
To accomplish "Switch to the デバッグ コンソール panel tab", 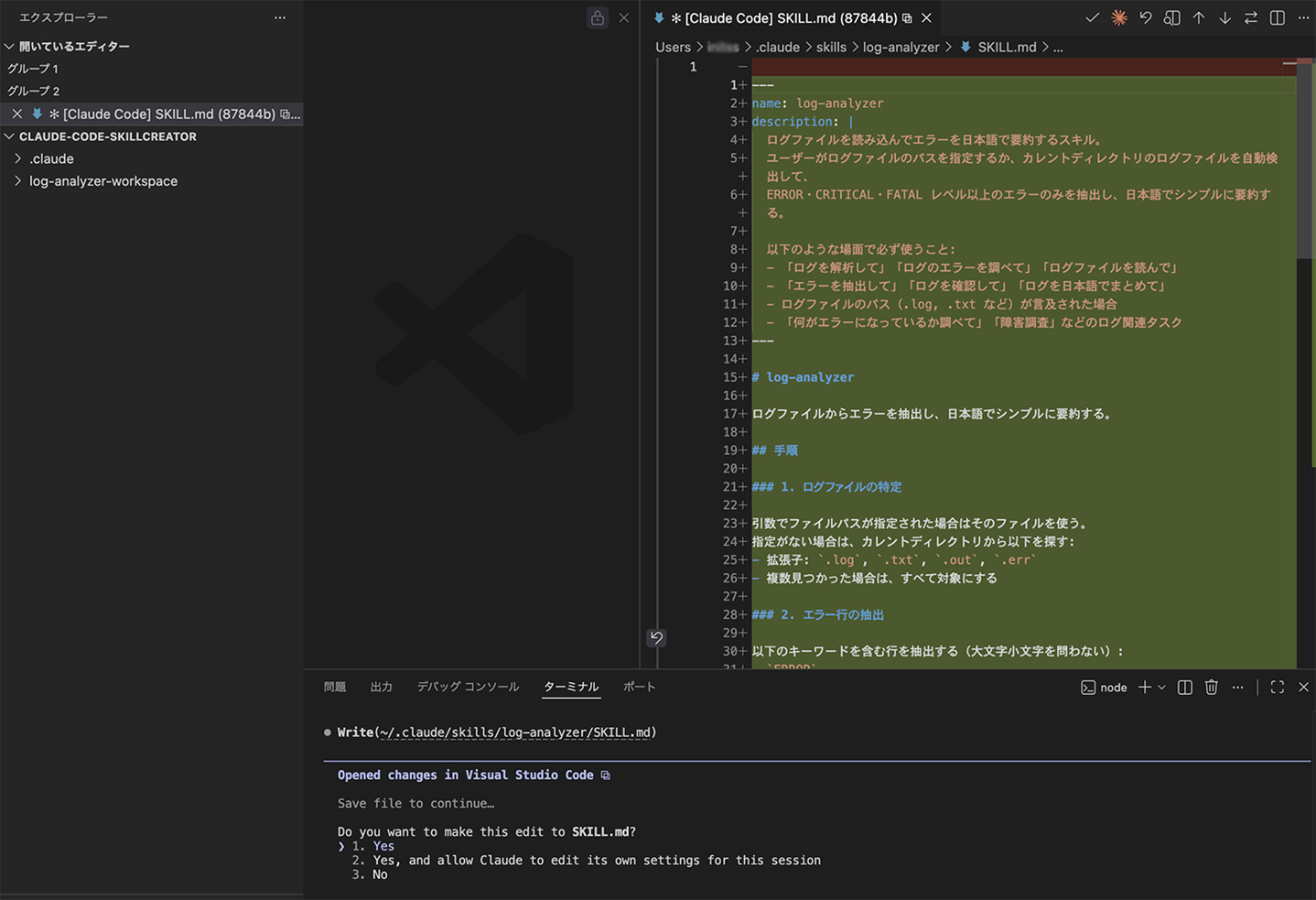I will point(468,686).
